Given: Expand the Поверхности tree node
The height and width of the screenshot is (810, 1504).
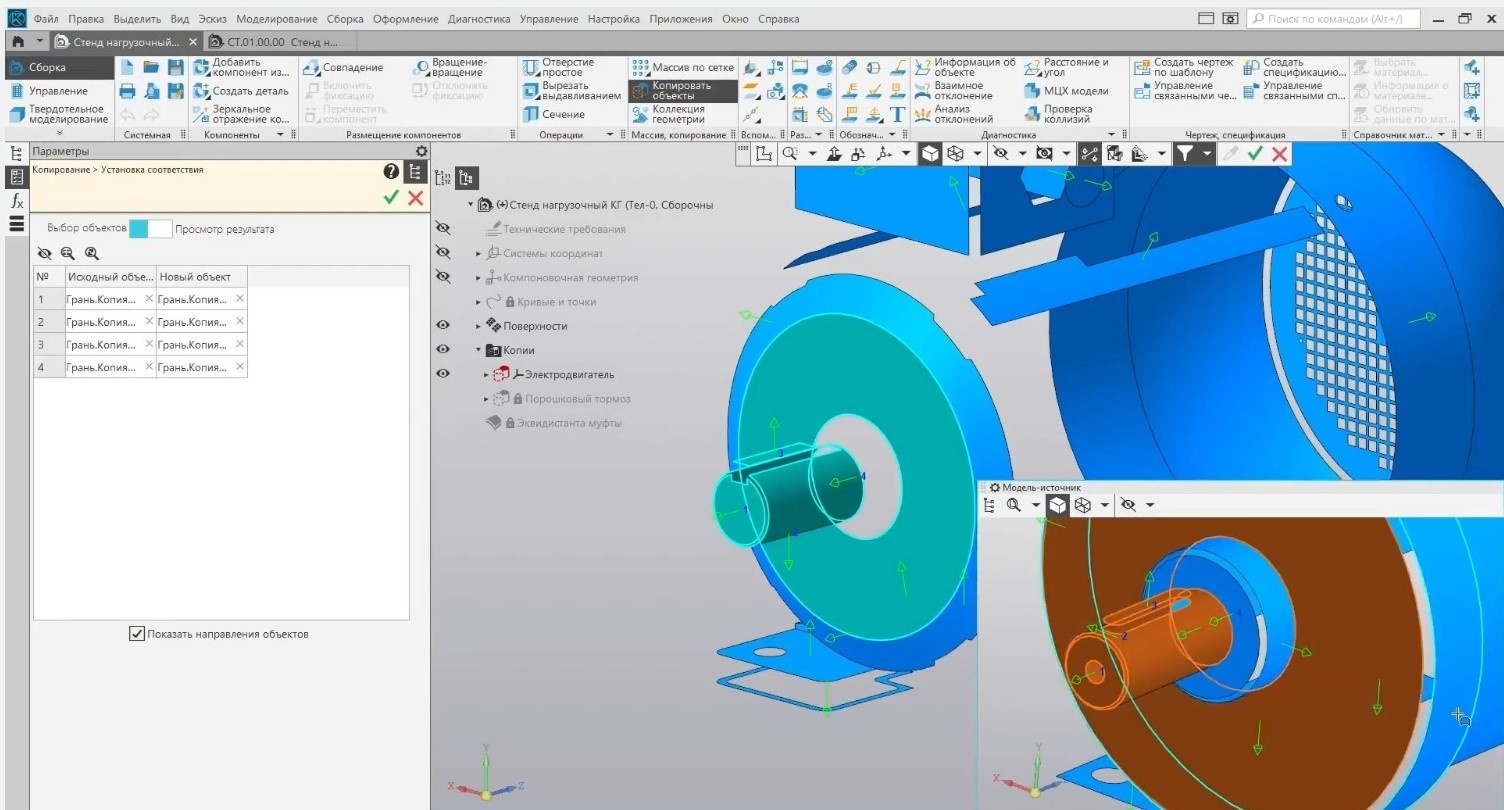Looking at the screenshot, I should click(x=478, y=326).
